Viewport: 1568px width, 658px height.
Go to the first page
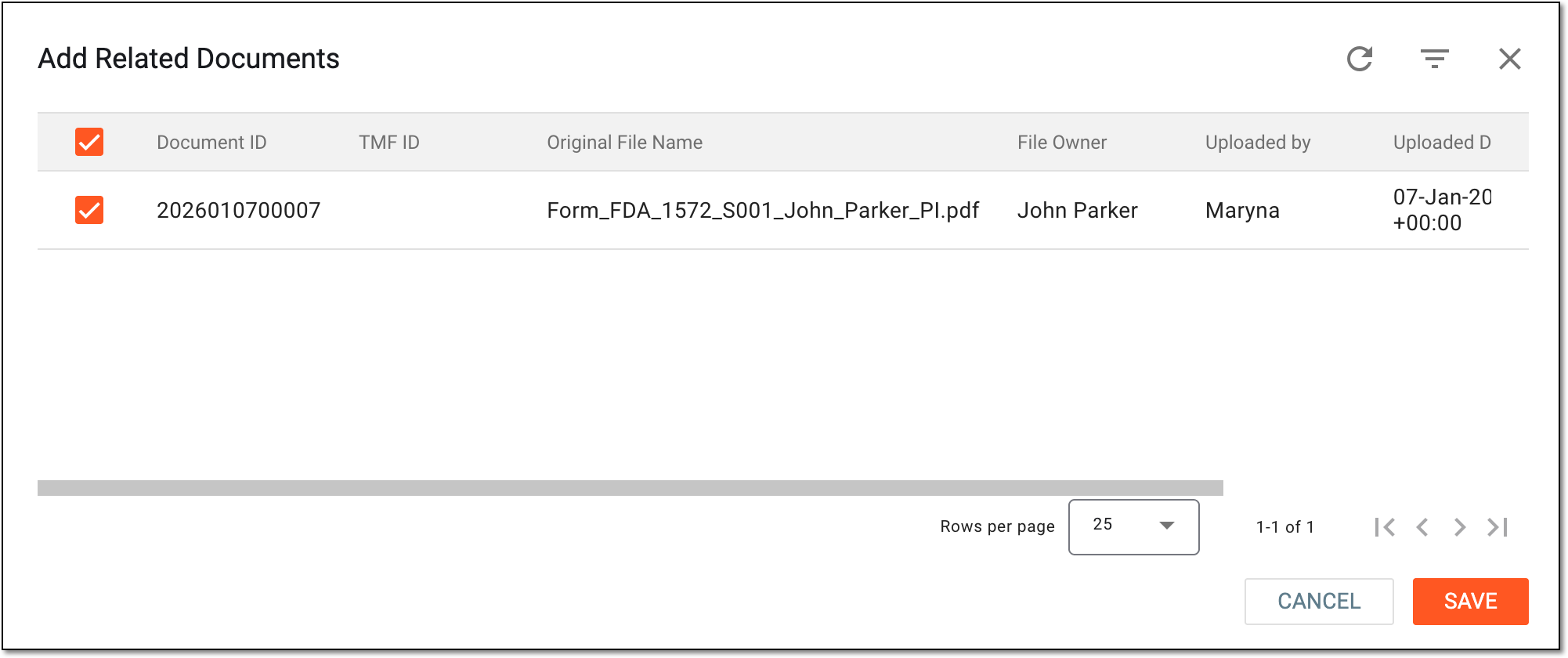(x=1385, y=527)
